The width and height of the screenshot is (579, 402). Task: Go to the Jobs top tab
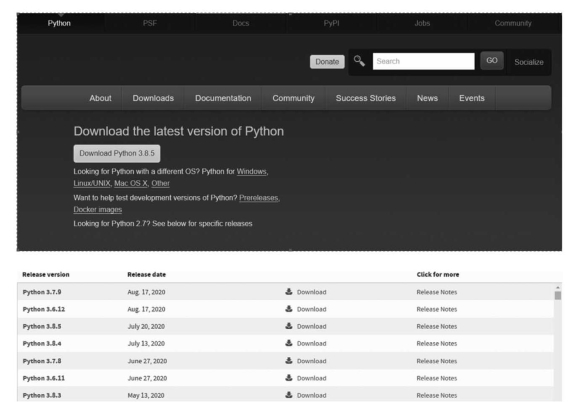click(x=422, y=23)
